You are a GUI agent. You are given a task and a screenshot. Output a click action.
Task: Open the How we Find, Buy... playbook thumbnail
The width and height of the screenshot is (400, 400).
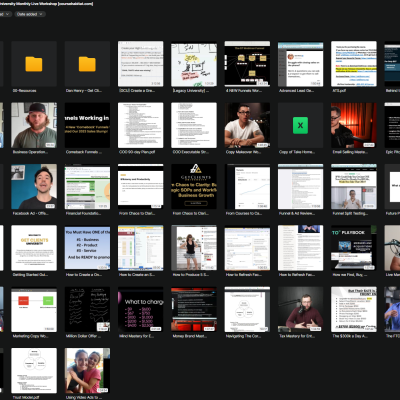tap(354, 248)
